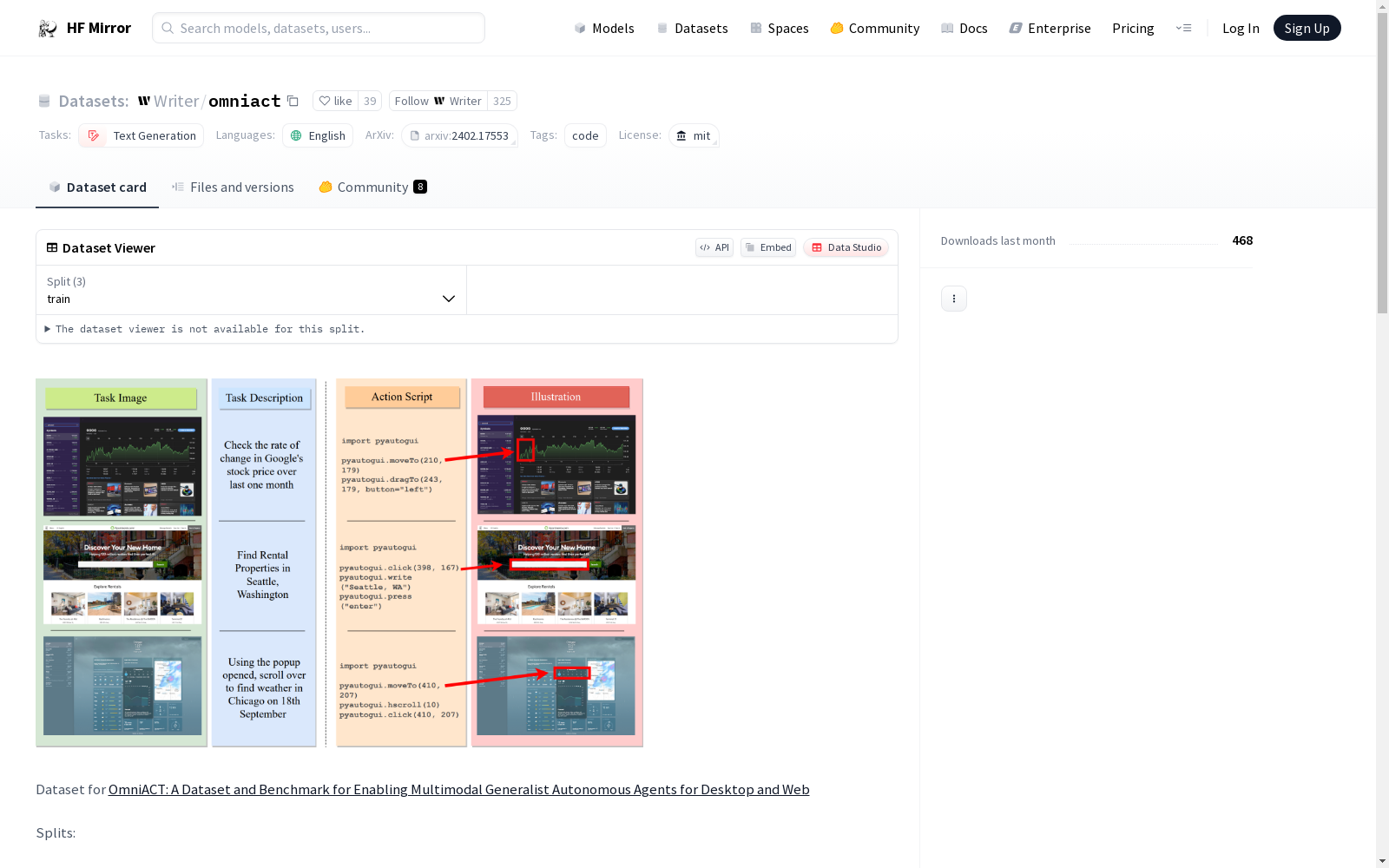This screenshot has height=868, width=1389.
Task: Open Datasets in the top navigation
Action: 692,28
